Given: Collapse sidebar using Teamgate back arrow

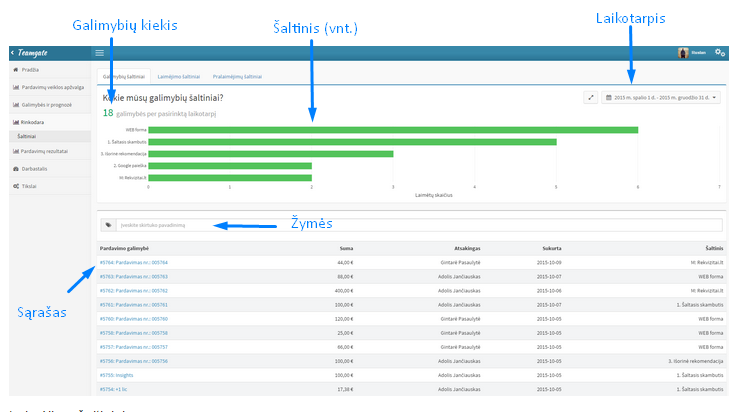Looking at the screenshot, I should pos(13,52).
